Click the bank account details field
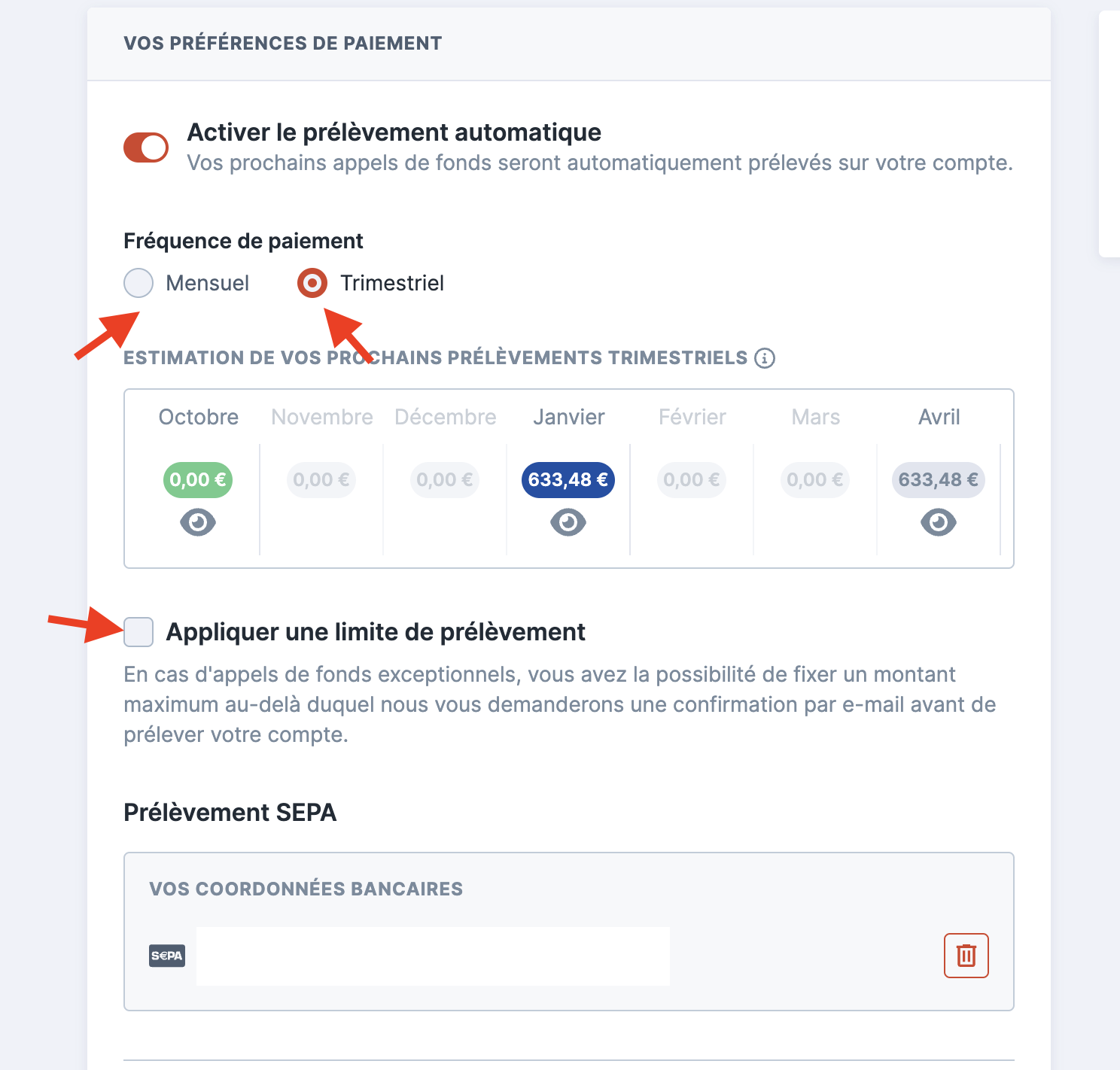 pyautogui.click(x=433, y=956)
